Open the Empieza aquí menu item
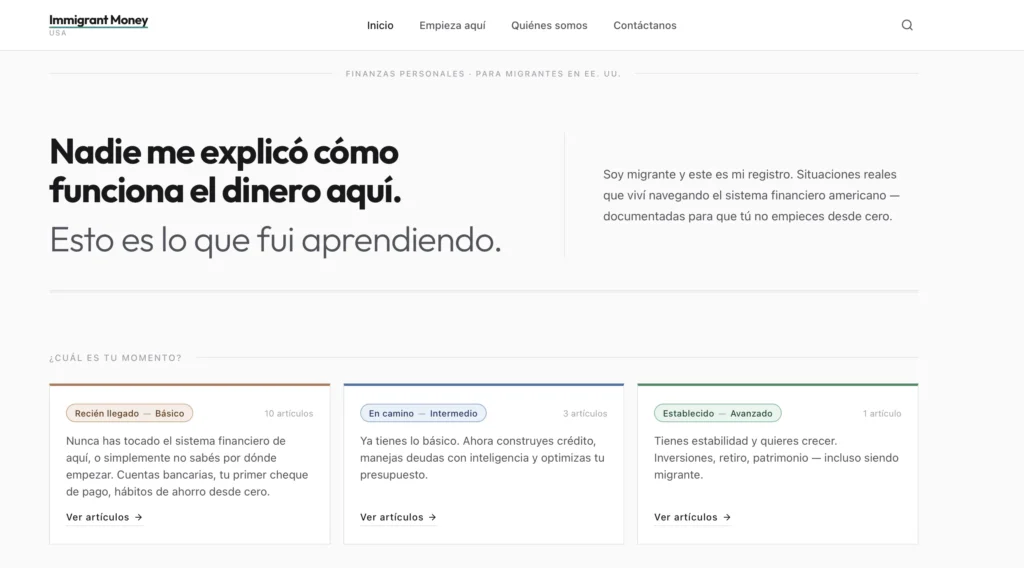Screen dimensions: 1024x568 pyautogui.click(x=452, y=25)
